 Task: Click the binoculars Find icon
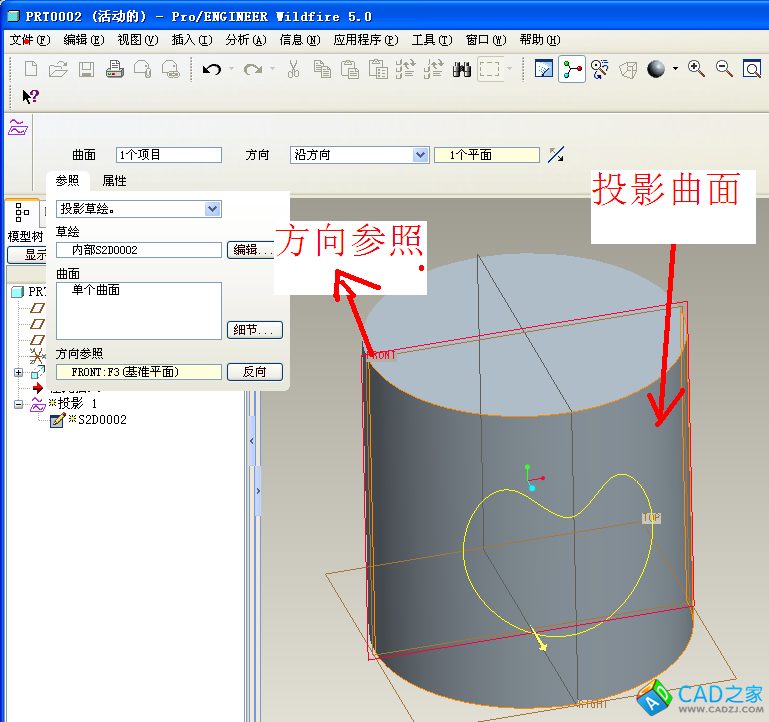[x=461, y=69]
